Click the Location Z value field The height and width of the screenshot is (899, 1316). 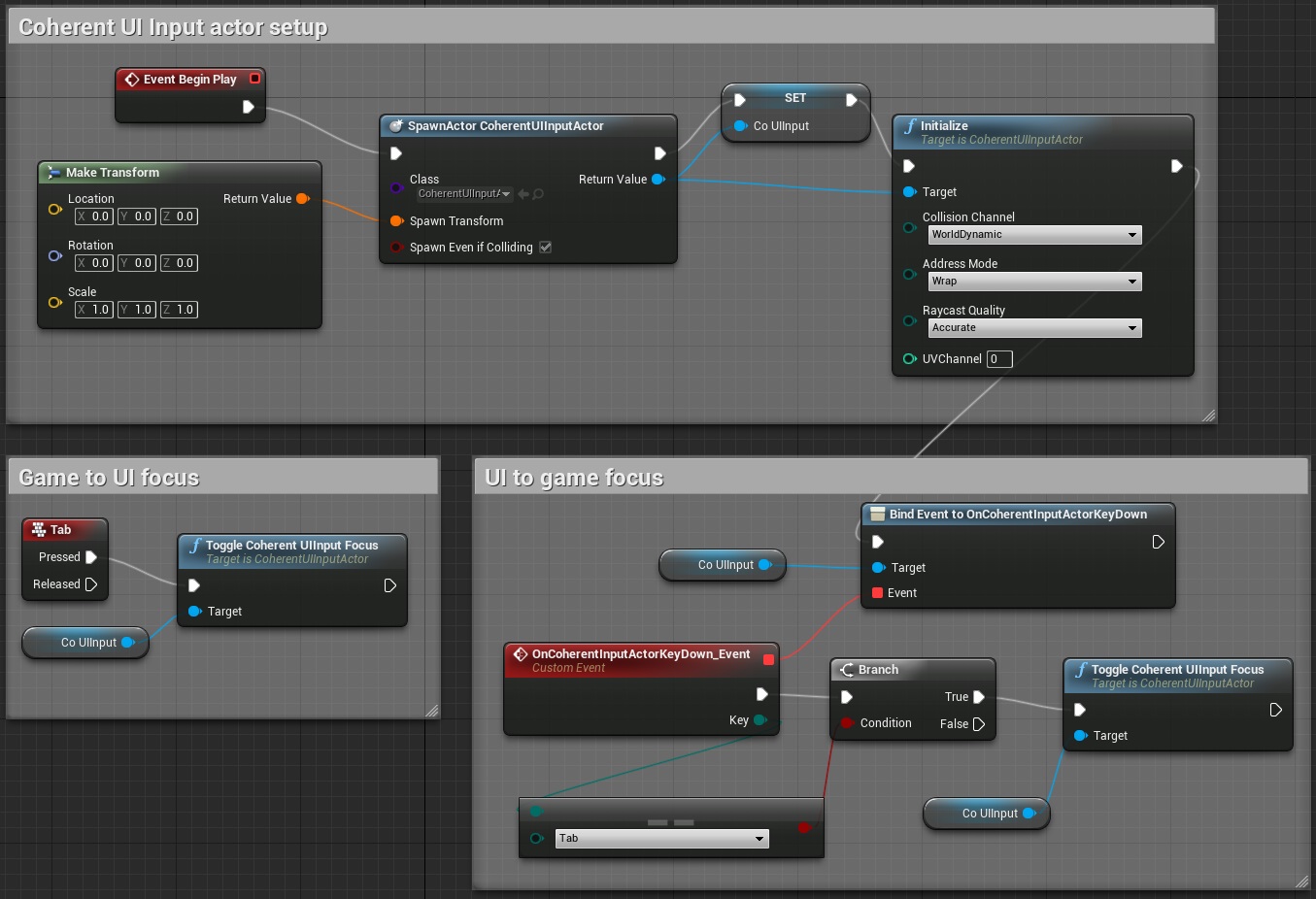180,216
